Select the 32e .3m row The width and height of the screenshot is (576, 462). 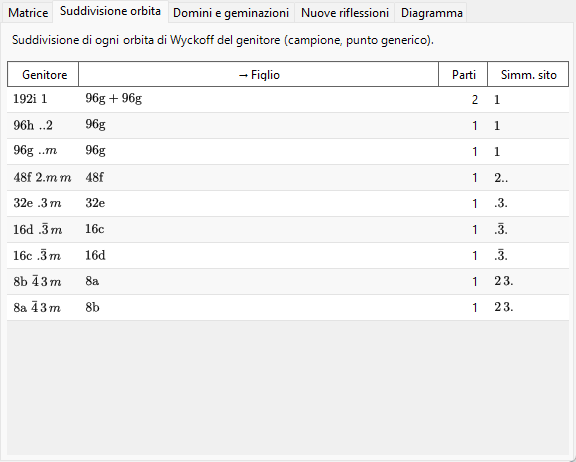(x=288, y=203)
